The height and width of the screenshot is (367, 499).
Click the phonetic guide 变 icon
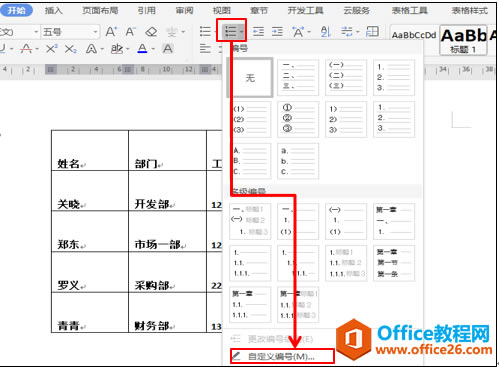[x=172, y=32]
